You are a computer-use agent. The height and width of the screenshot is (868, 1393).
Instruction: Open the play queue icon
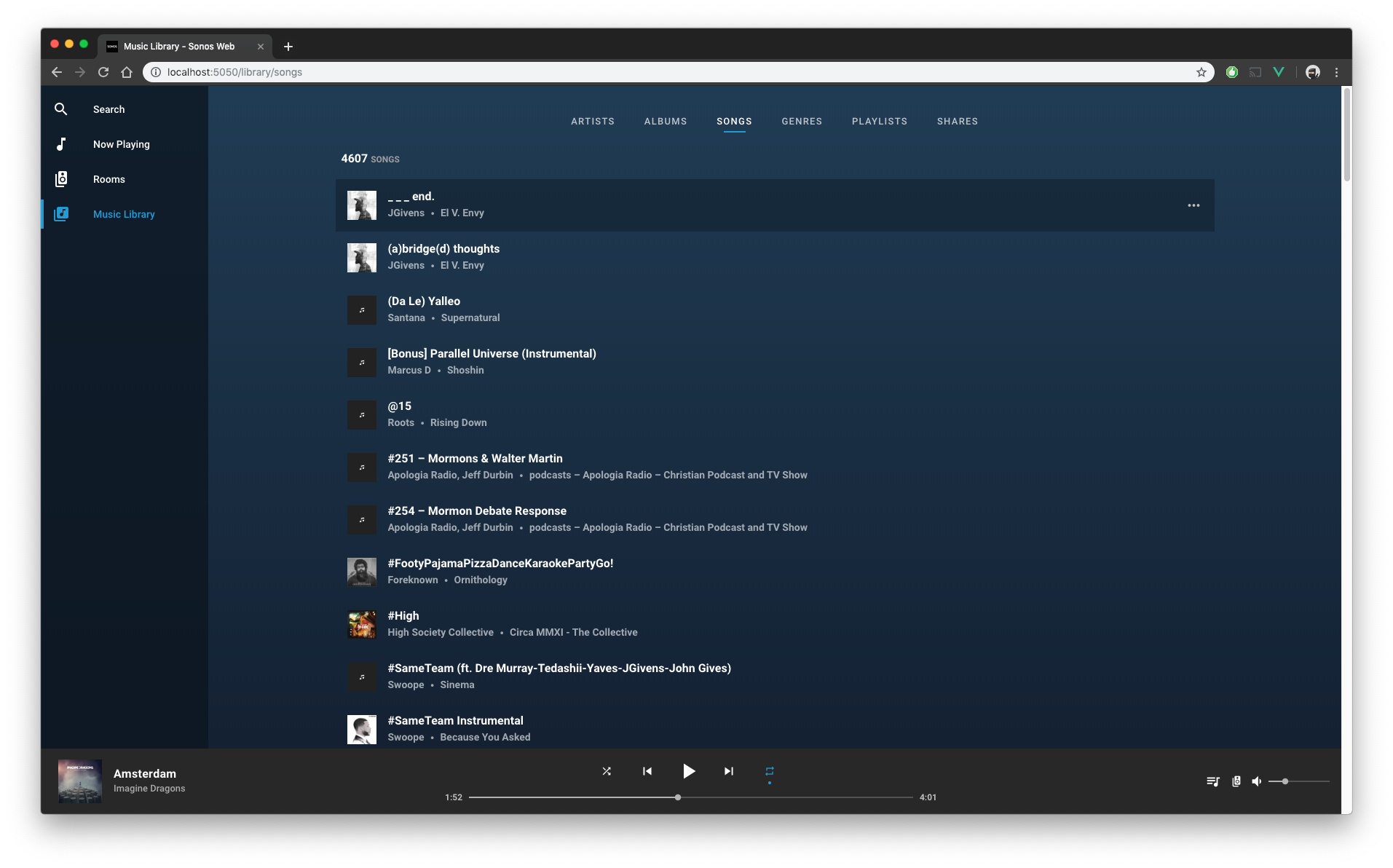(x=1213, y=781)
